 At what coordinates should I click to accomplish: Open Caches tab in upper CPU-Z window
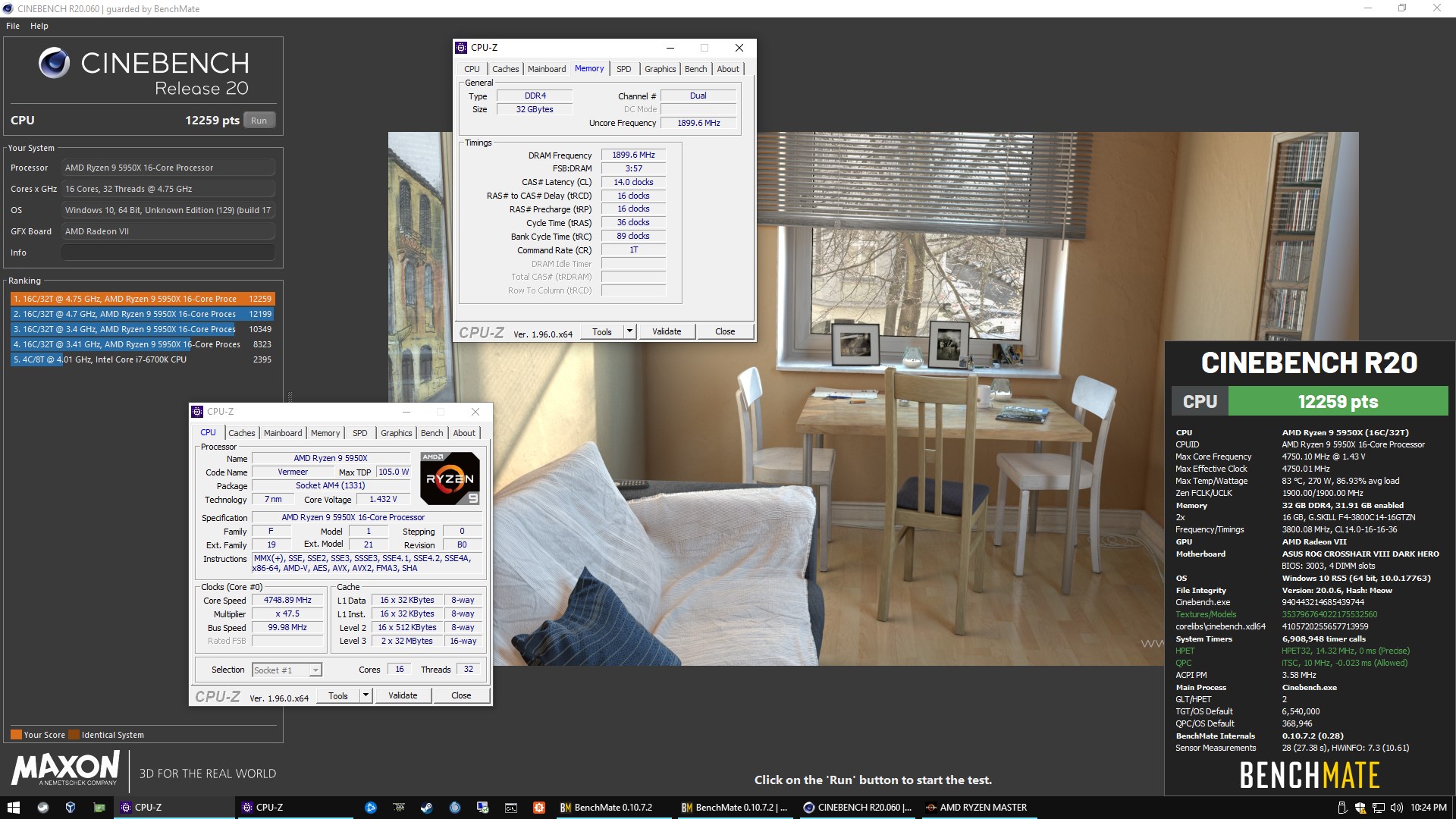tap(506, 69)
